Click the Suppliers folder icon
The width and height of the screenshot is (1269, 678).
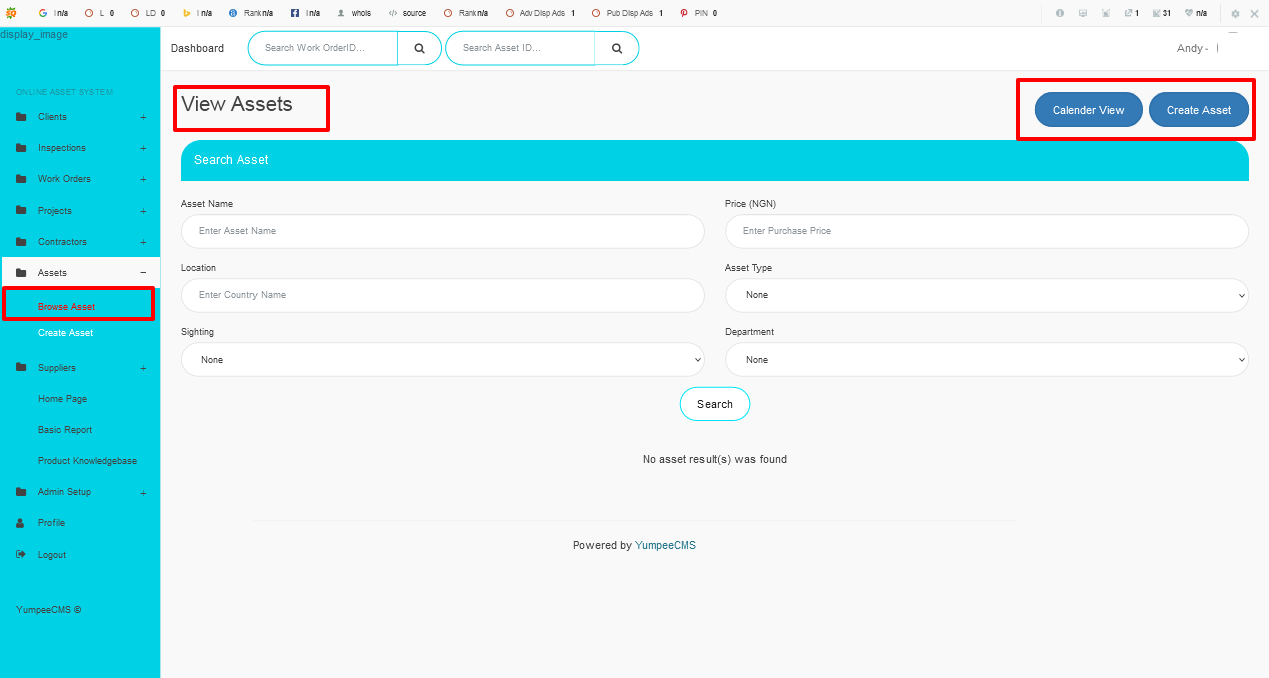click(21, 368)
